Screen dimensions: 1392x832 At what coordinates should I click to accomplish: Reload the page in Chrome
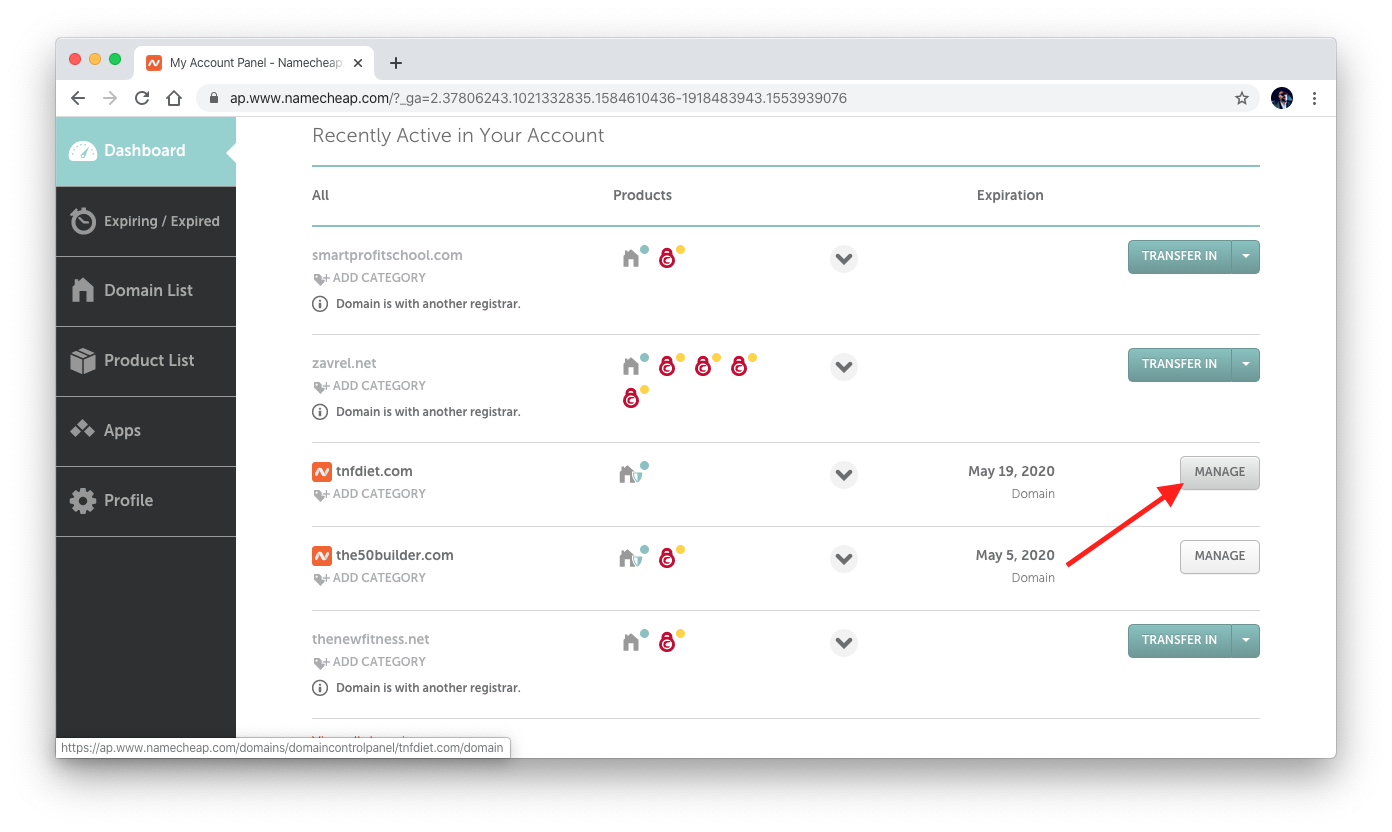point(142,98)
